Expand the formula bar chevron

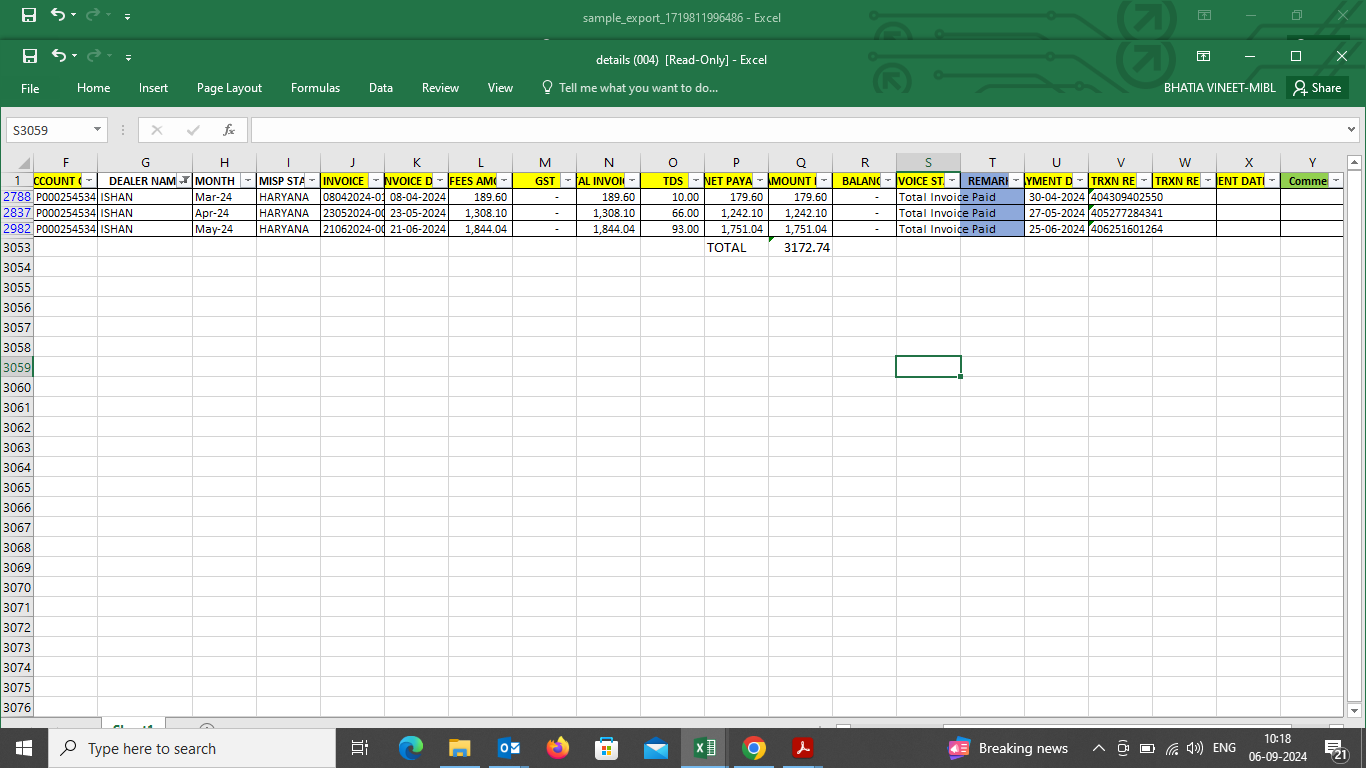click(x=1351, y=130)
